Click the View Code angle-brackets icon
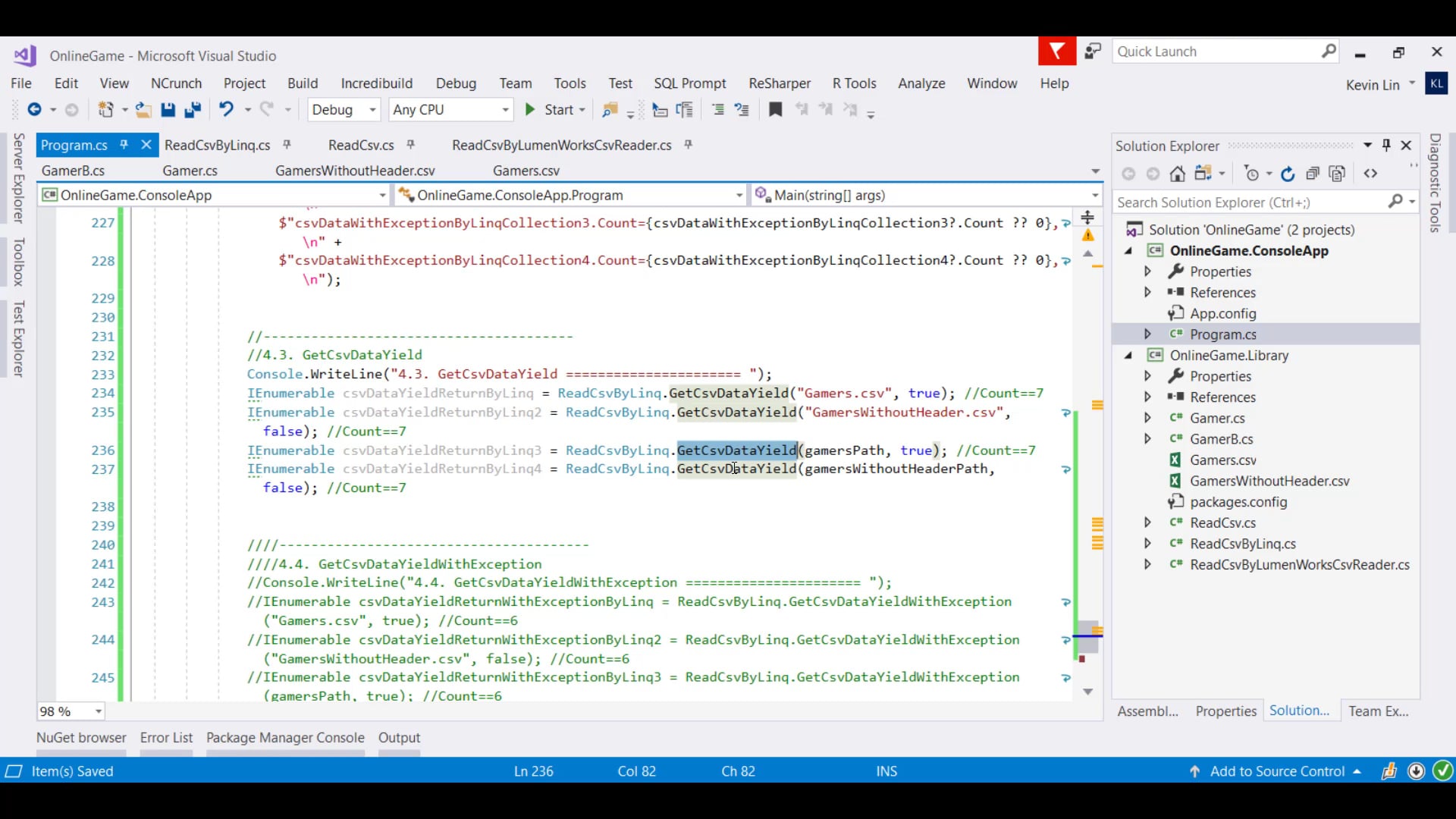This screenshot has height=819, width=1456. pos(1370,174)
